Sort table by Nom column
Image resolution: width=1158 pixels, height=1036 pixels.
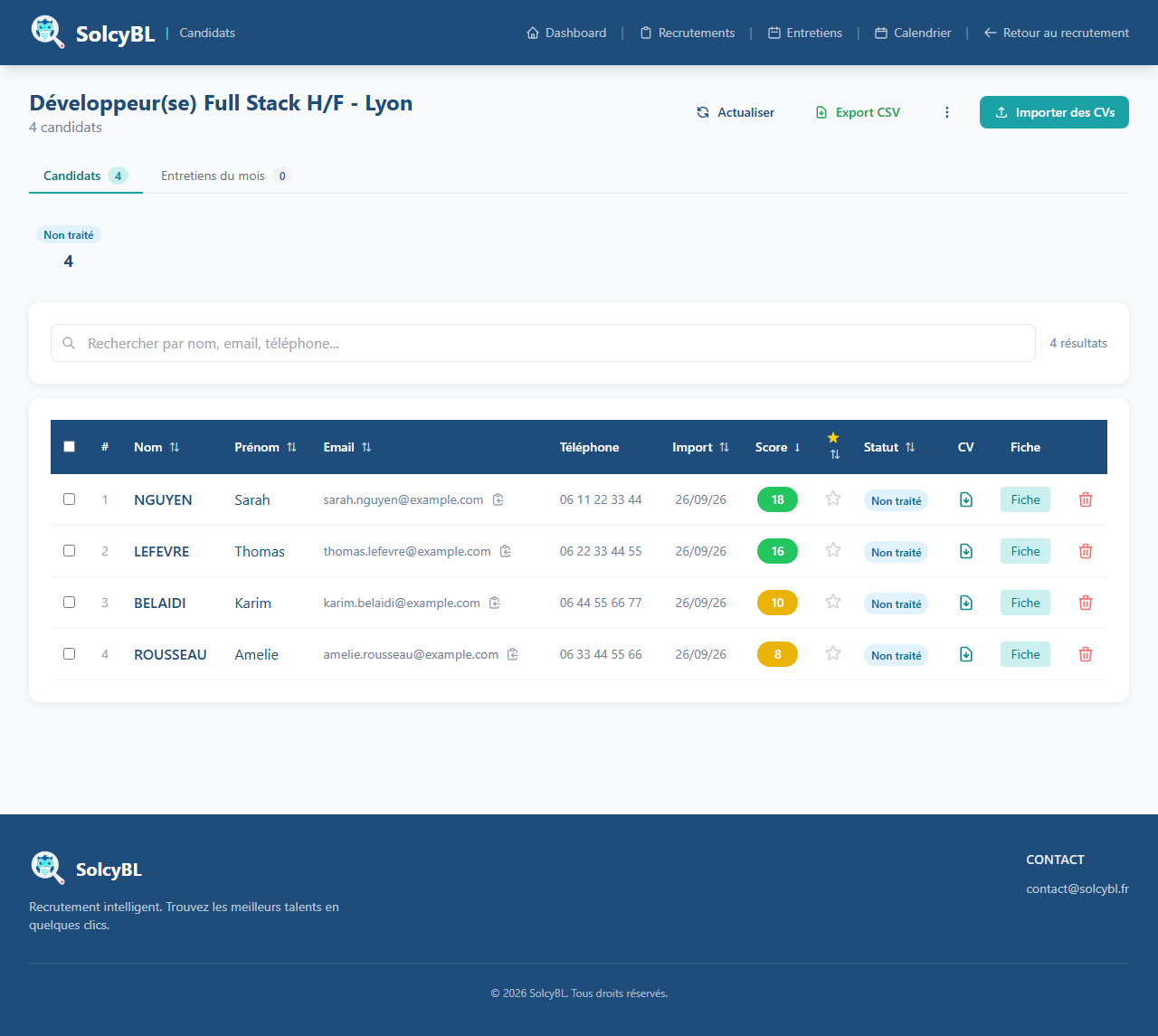(x=157, y=447)
